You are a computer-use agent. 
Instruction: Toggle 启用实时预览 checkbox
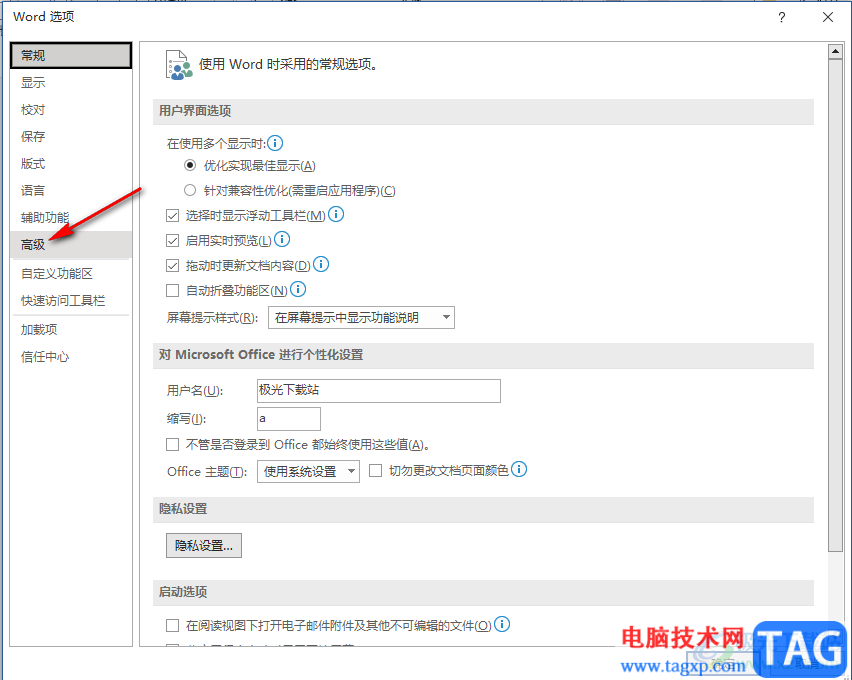[x=172, y=240]
